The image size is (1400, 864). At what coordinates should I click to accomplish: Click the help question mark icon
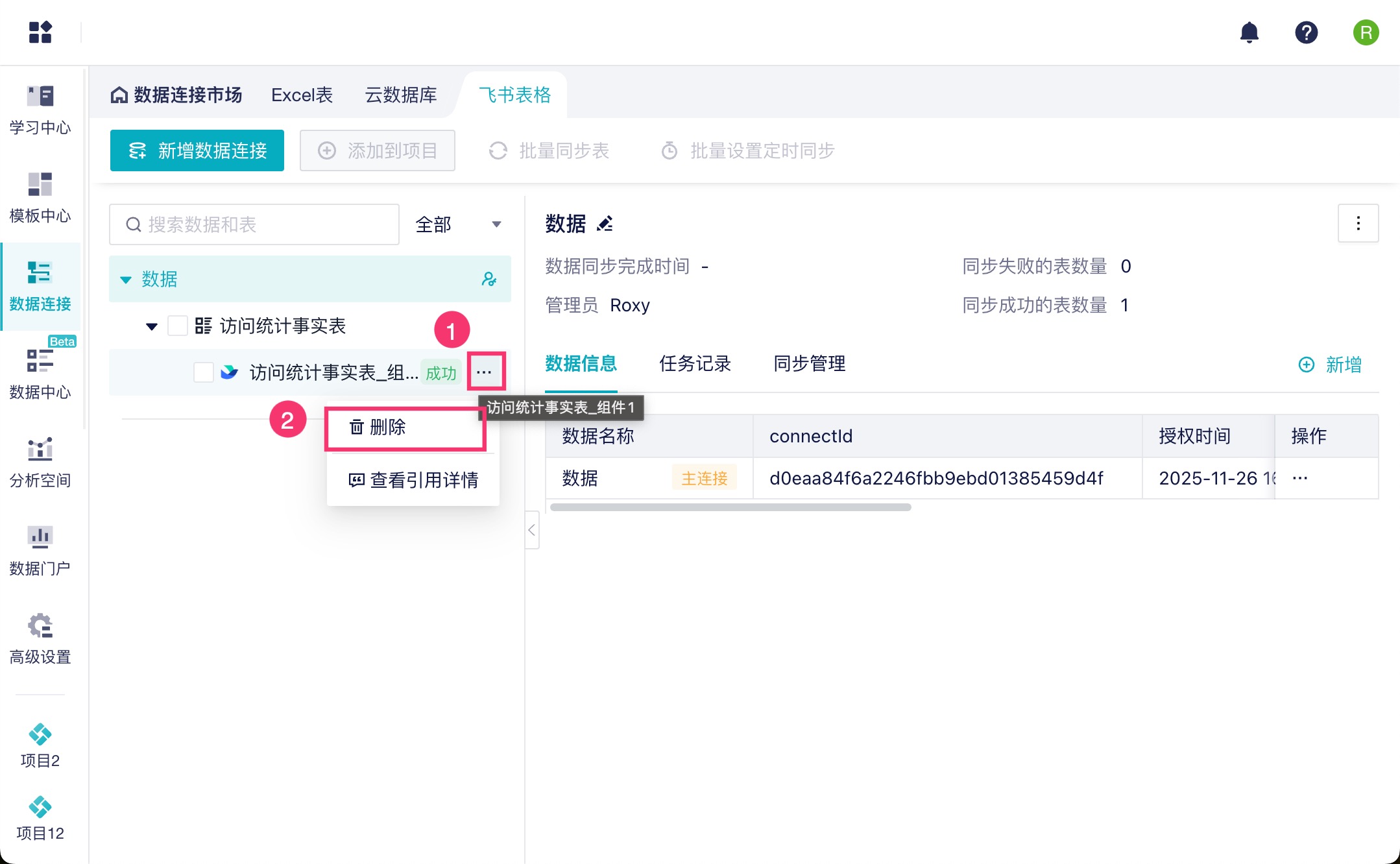coord(1306,32)
